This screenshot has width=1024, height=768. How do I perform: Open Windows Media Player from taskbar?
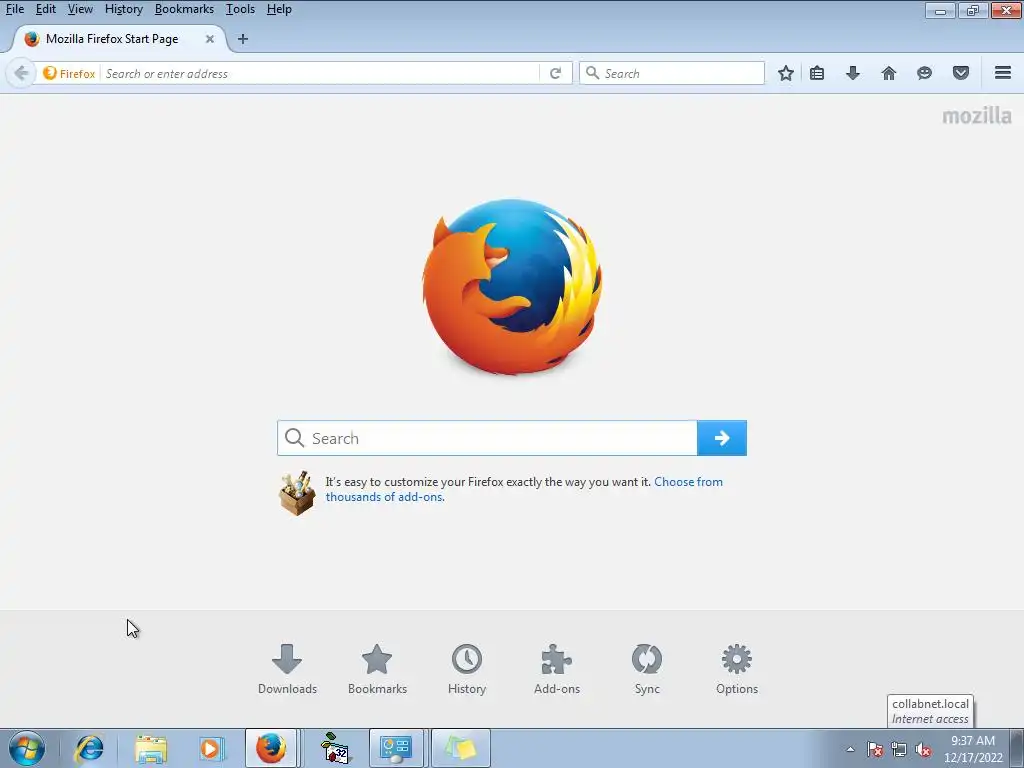211,748
